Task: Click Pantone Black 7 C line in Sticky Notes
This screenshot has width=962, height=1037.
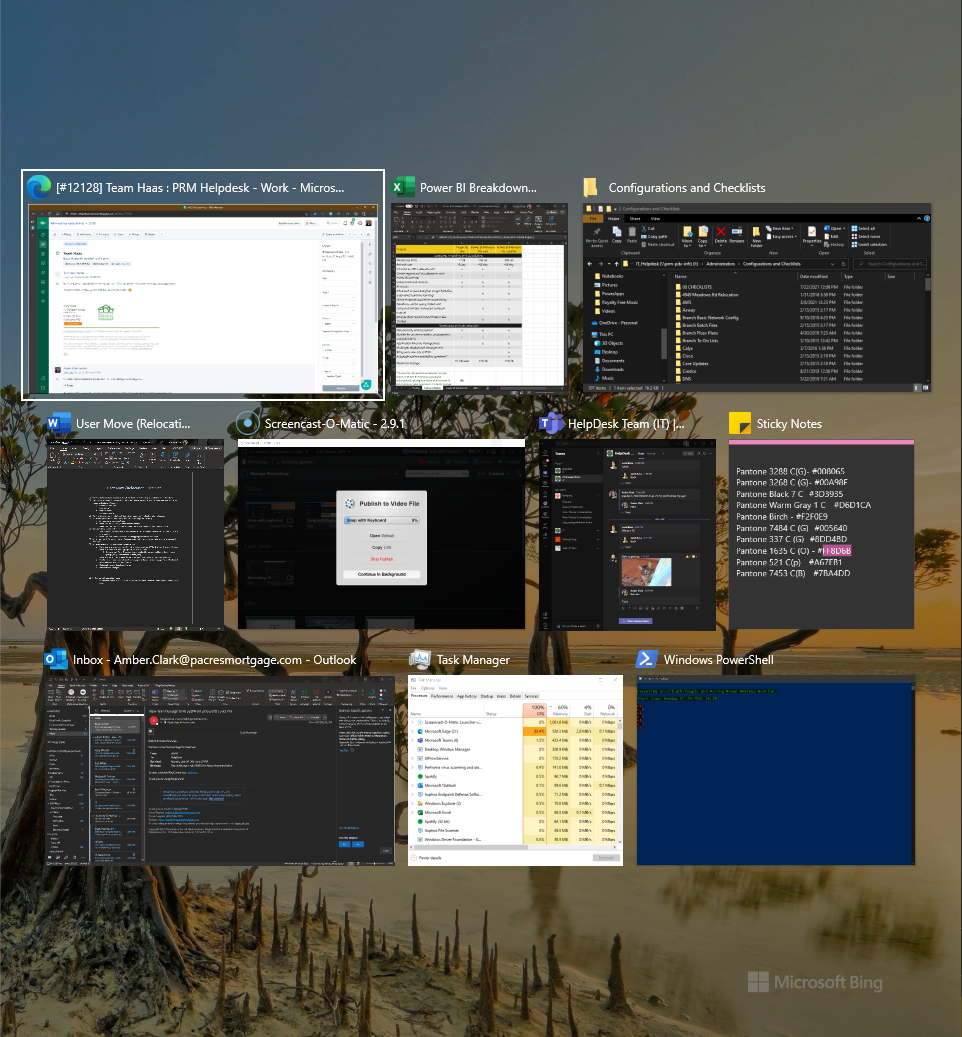Action: [789, 493]
